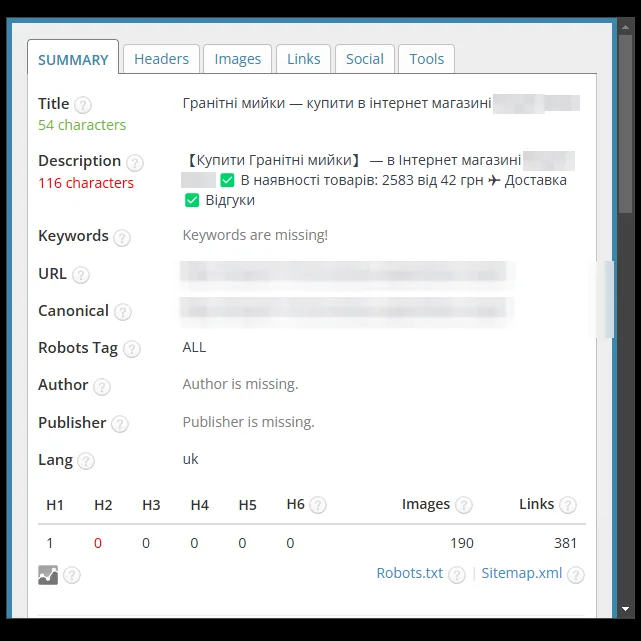
Task: Click the description text 'Купити Гранітні мийки'
Action: [274, 160]
